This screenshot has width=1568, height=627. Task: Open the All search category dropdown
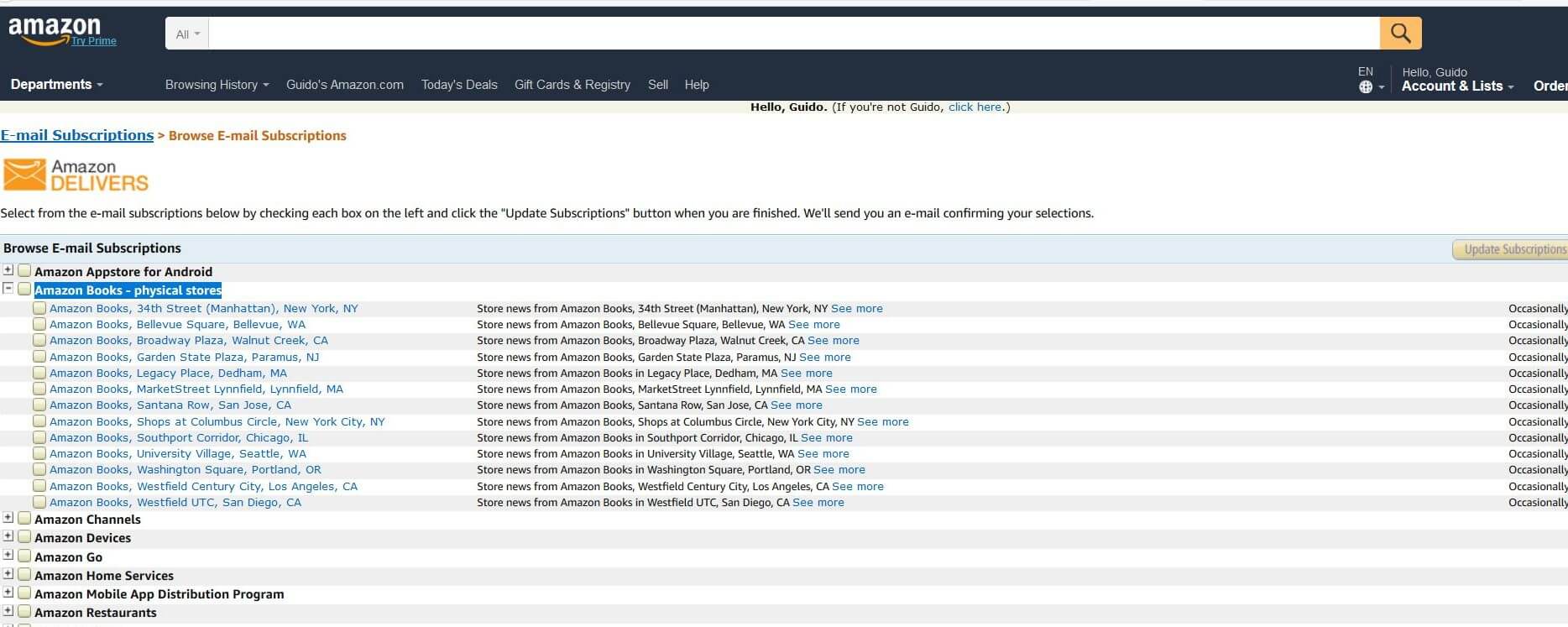click(x=187, y=34)
